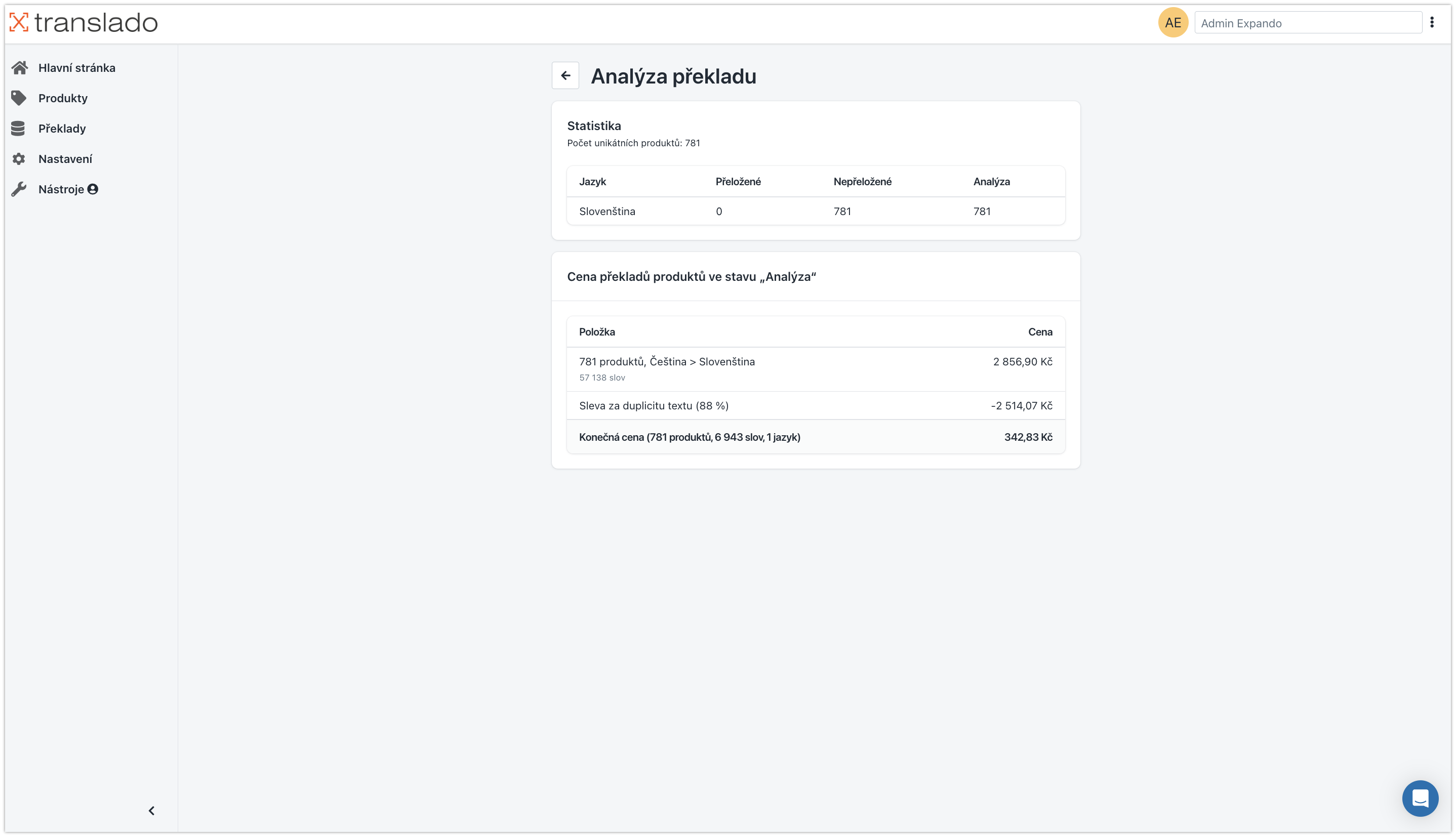Click the gear icon for Nastavení
Image resolution: width=1456 pixels, height=837 pixels.
[18, 159]
